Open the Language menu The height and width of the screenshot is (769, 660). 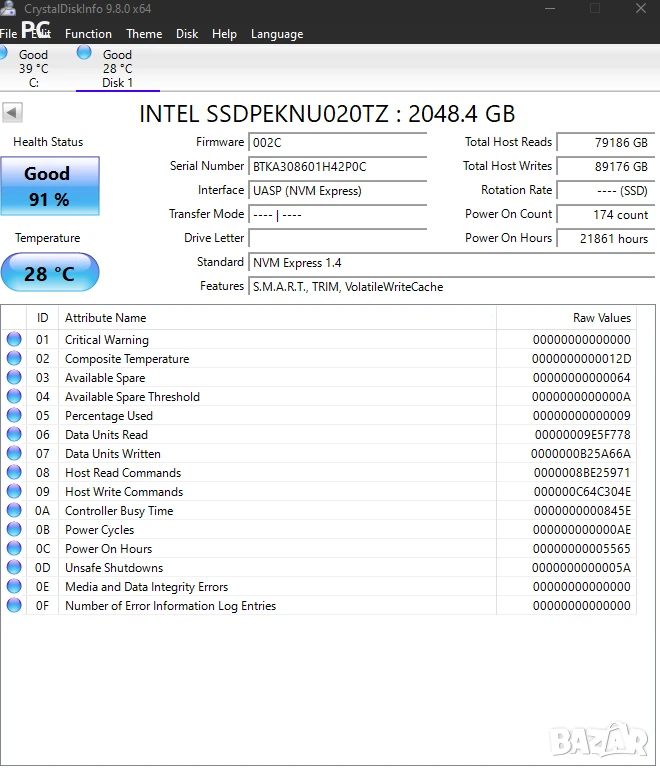tap(277, 34)
